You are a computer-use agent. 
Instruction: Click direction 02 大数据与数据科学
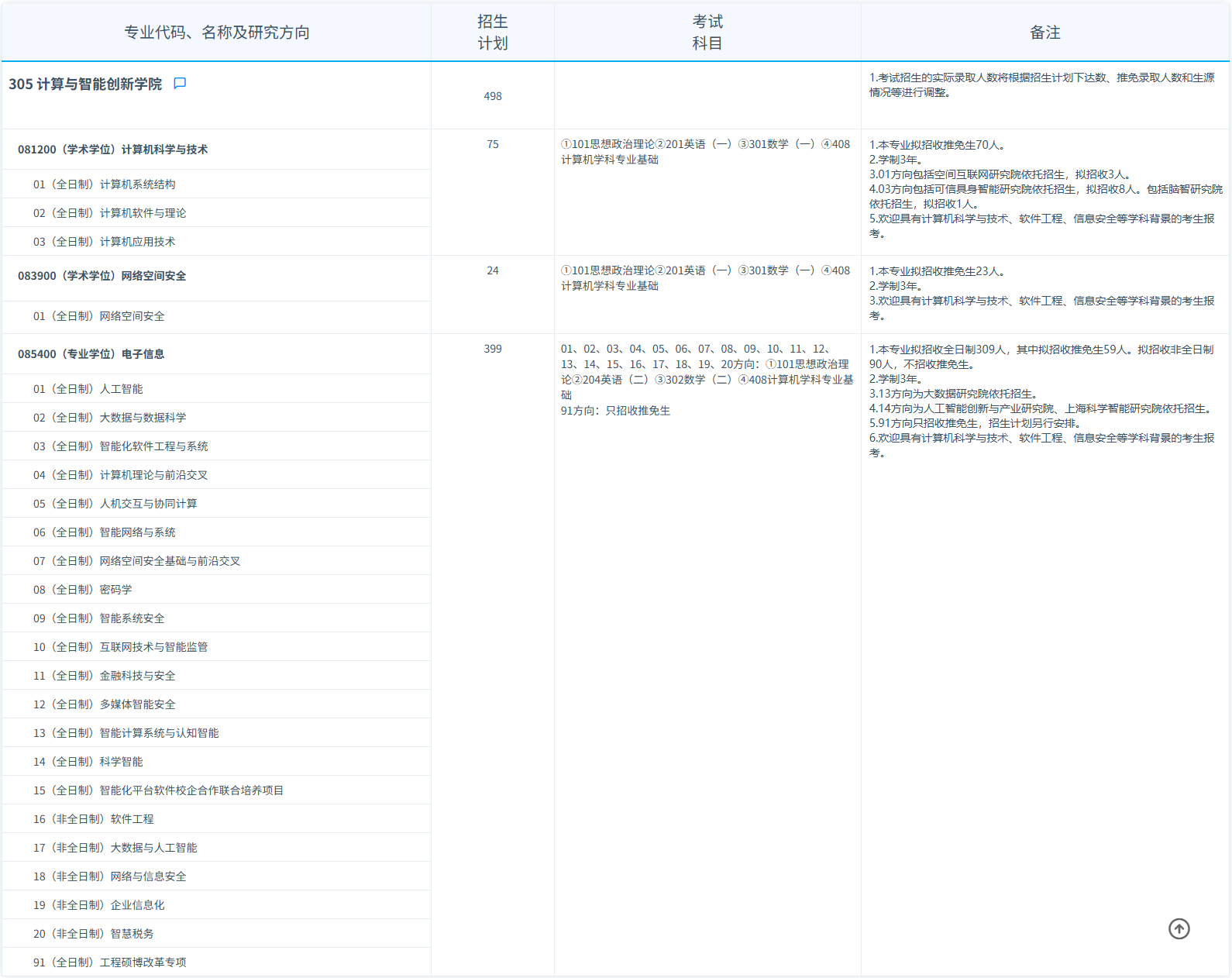pos(109,418)
